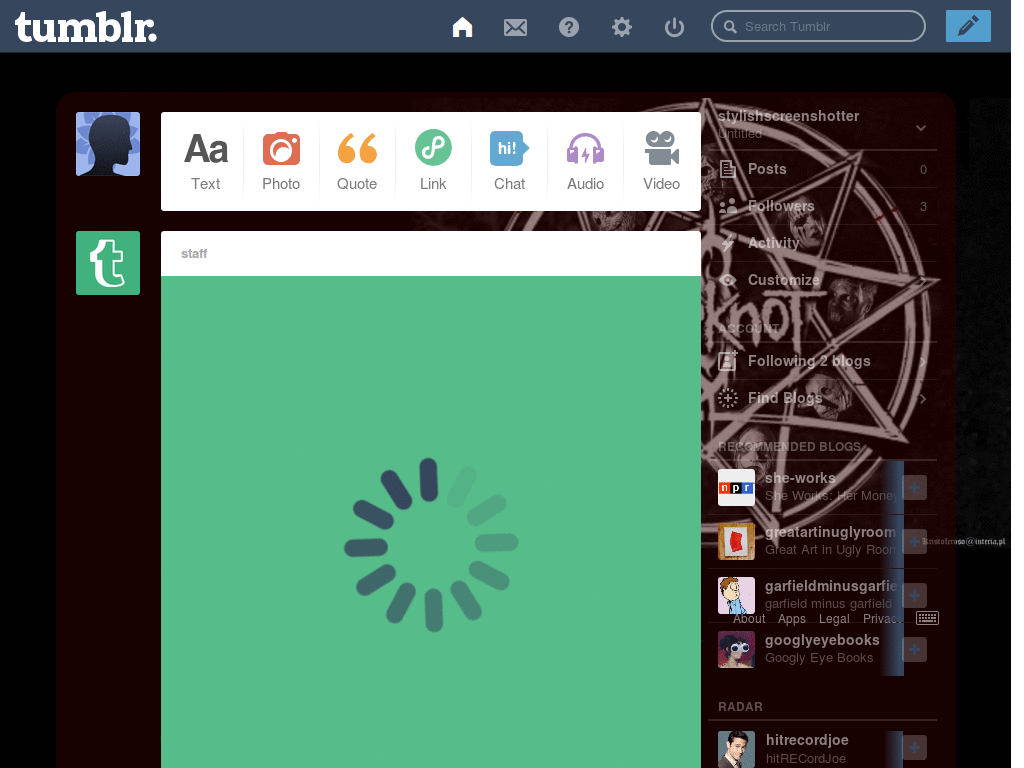Click the loading staff post image

pyautogui.click(x=431, y=522)
